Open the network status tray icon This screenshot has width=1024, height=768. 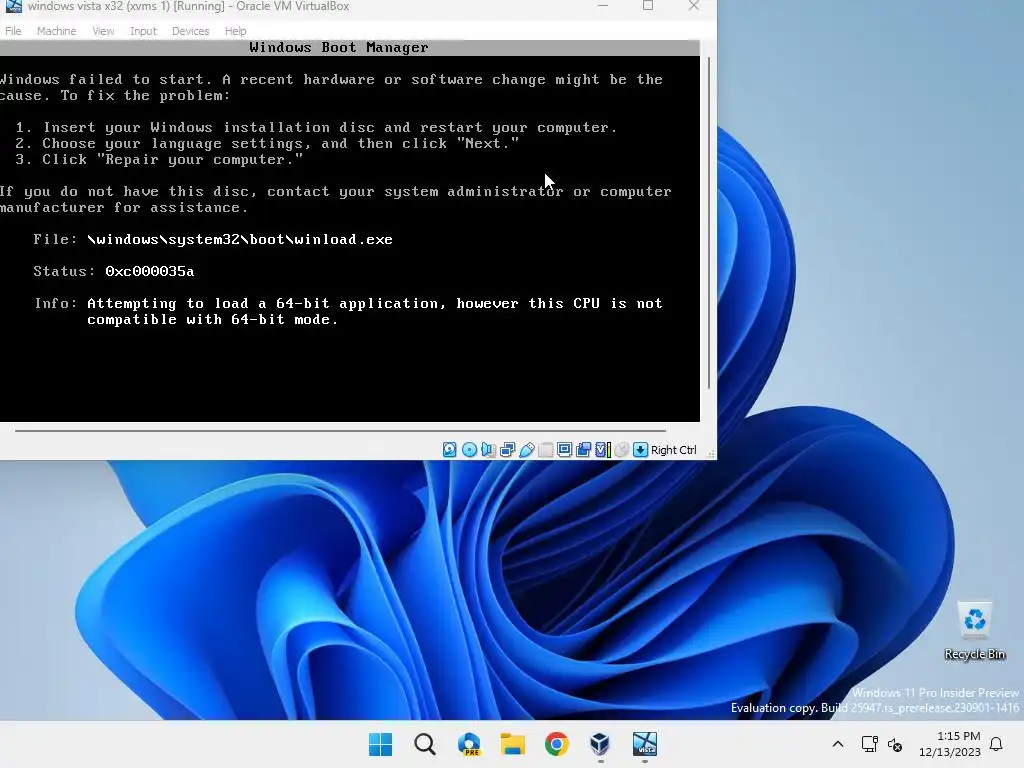869,744
